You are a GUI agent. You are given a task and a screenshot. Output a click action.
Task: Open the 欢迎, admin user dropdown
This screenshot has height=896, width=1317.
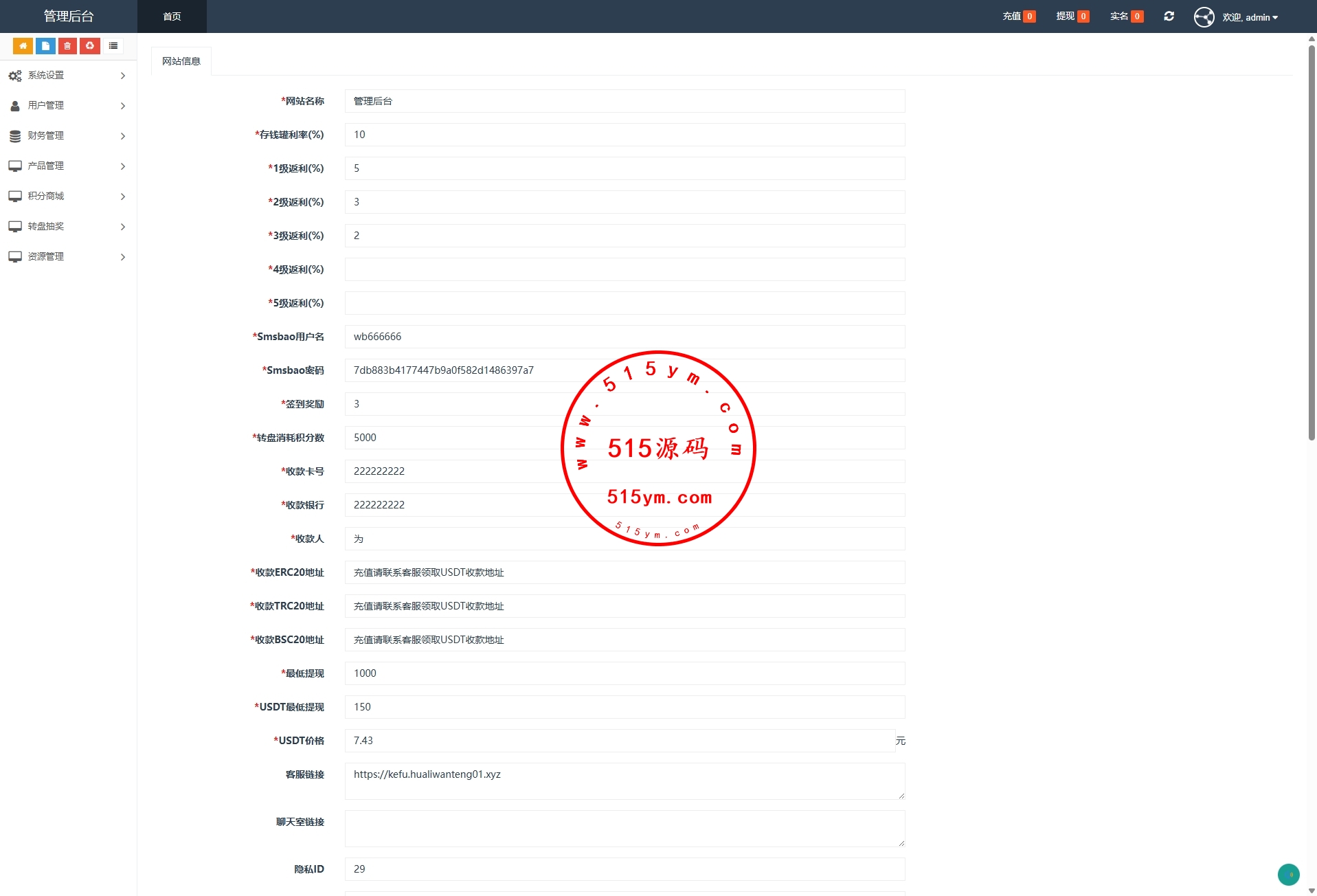[x=1250, y=17]
